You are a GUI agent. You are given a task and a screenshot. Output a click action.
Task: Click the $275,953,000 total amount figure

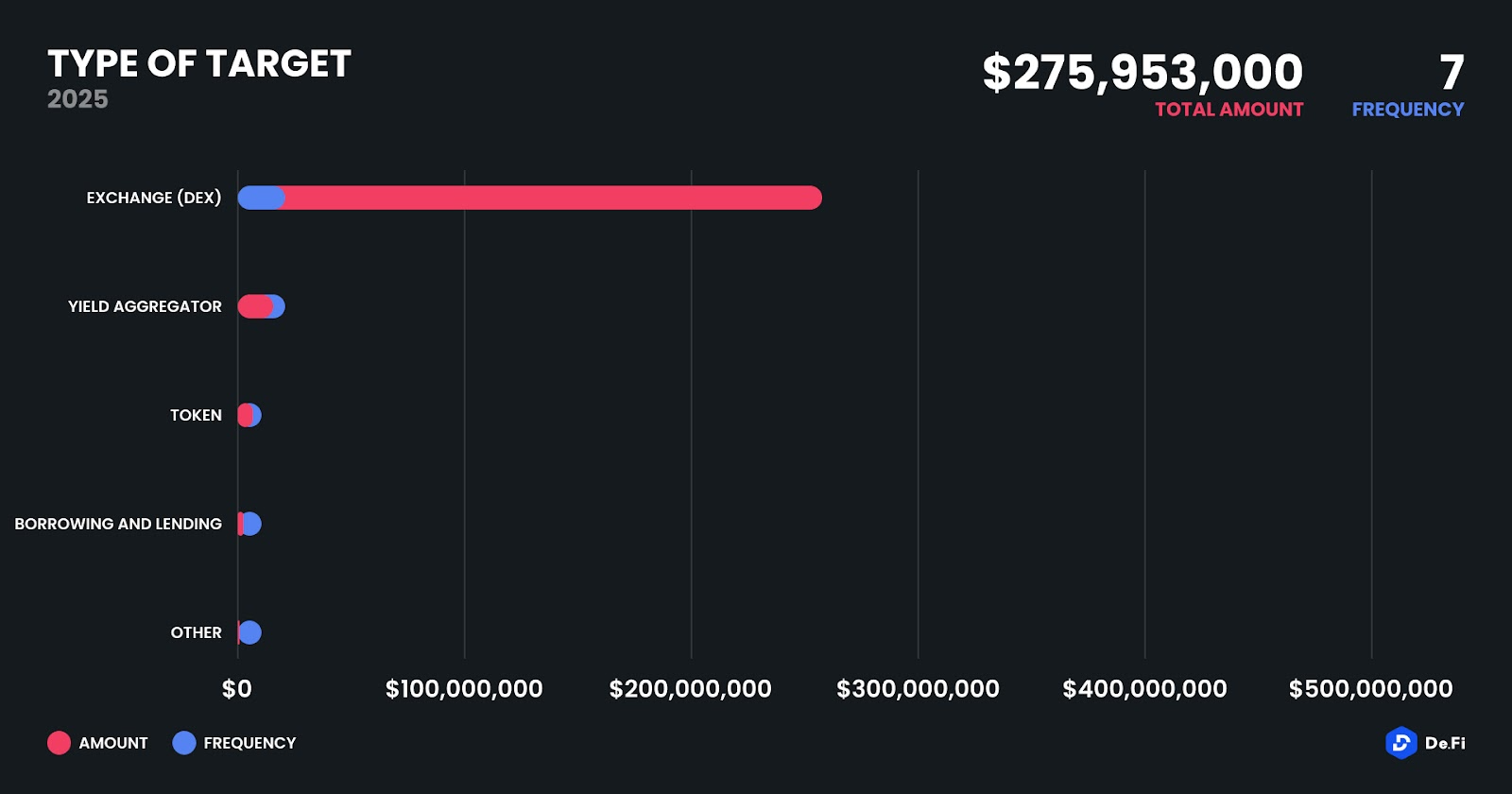1143,72
